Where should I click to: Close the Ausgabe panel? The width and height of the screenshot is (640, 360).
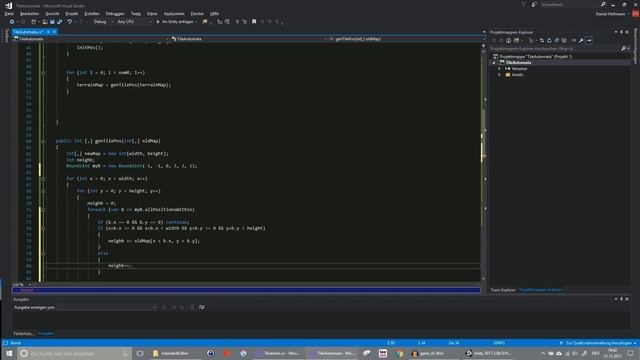coord(627,299)
